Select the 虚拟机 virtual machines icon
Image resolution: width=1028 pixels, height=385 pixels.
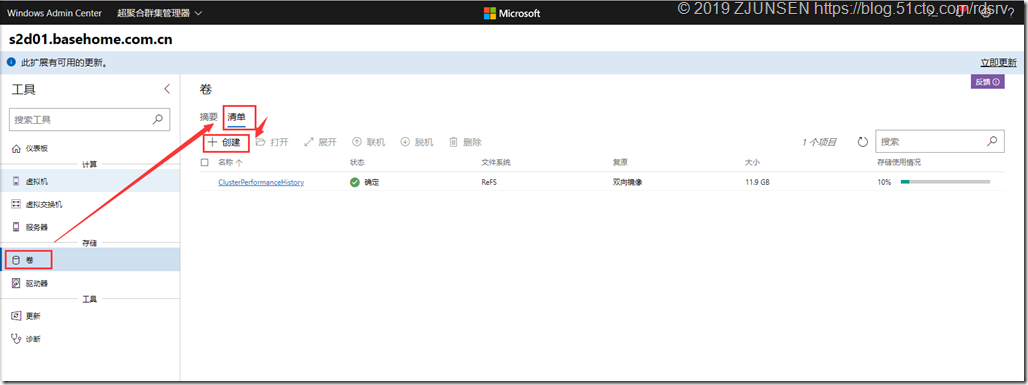(x=16, y=180)
